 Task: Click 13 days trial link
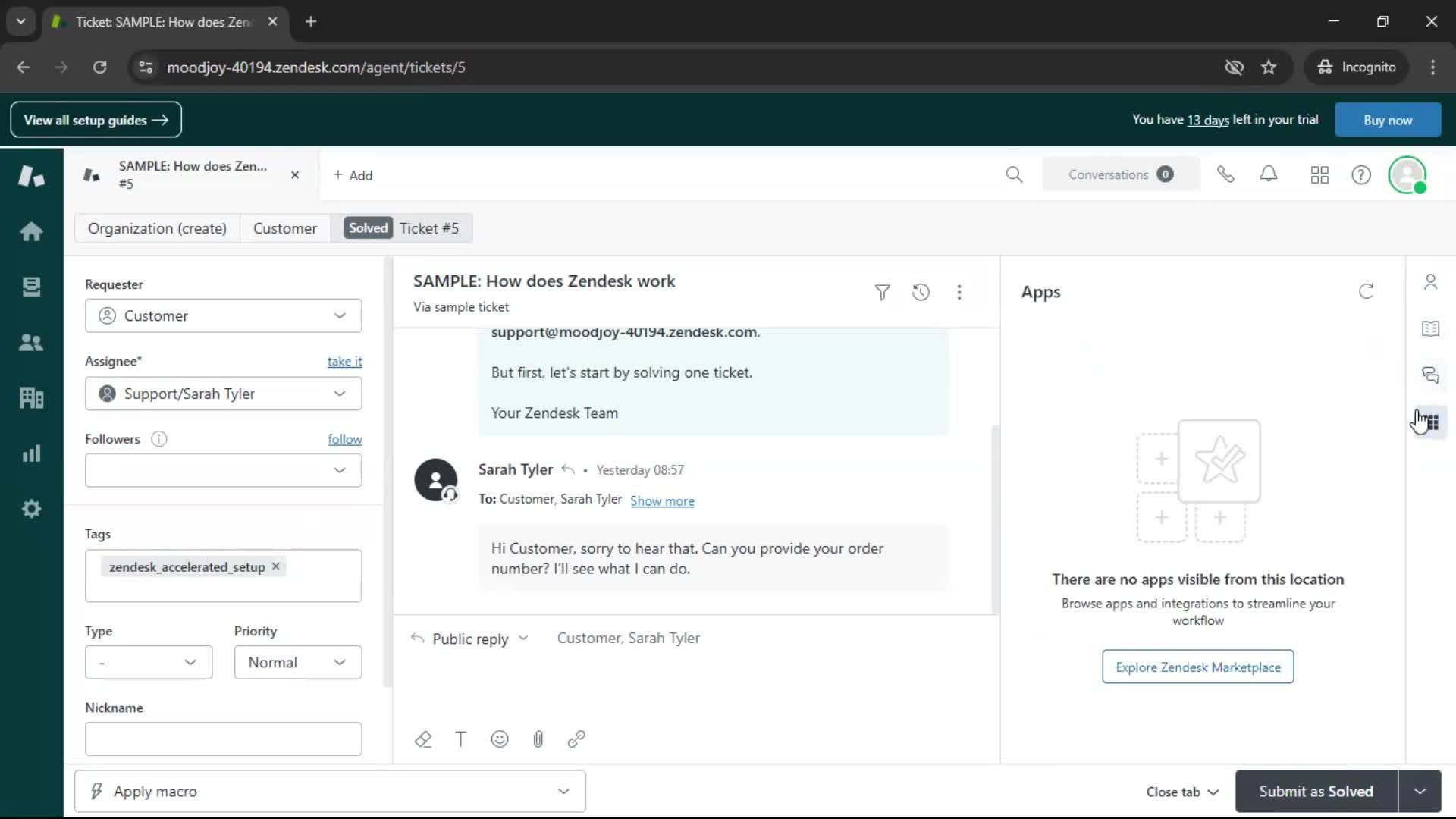tap(1207, 120)
